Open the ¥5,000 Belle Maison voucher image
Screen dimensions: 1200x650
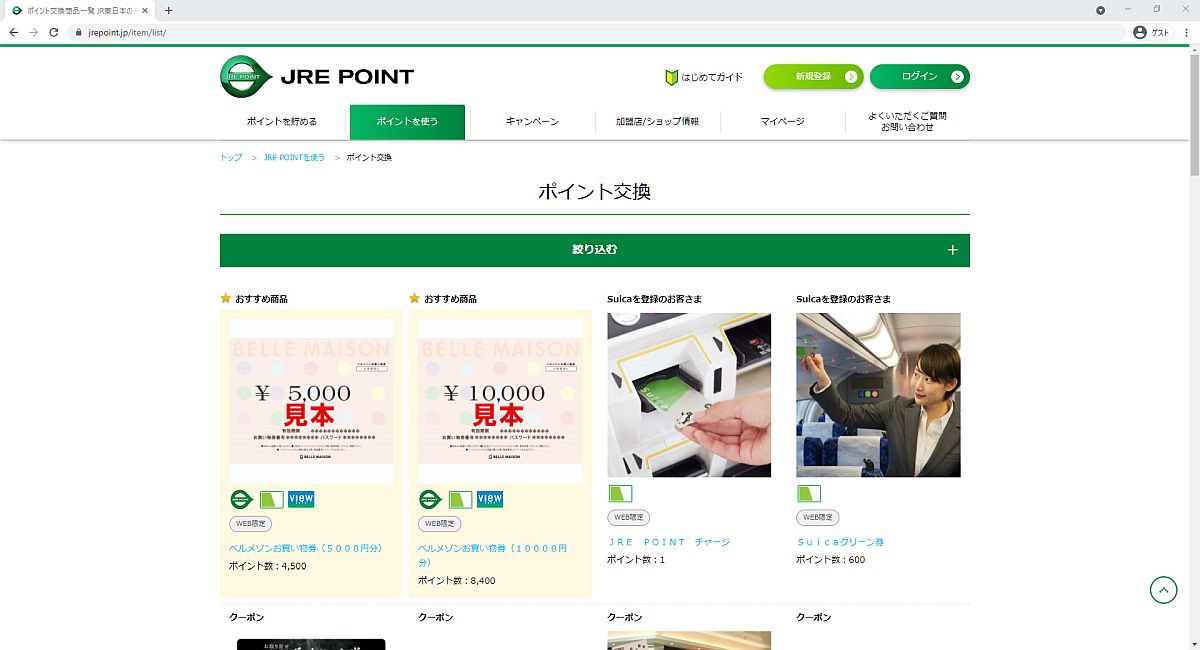(311, 402)
